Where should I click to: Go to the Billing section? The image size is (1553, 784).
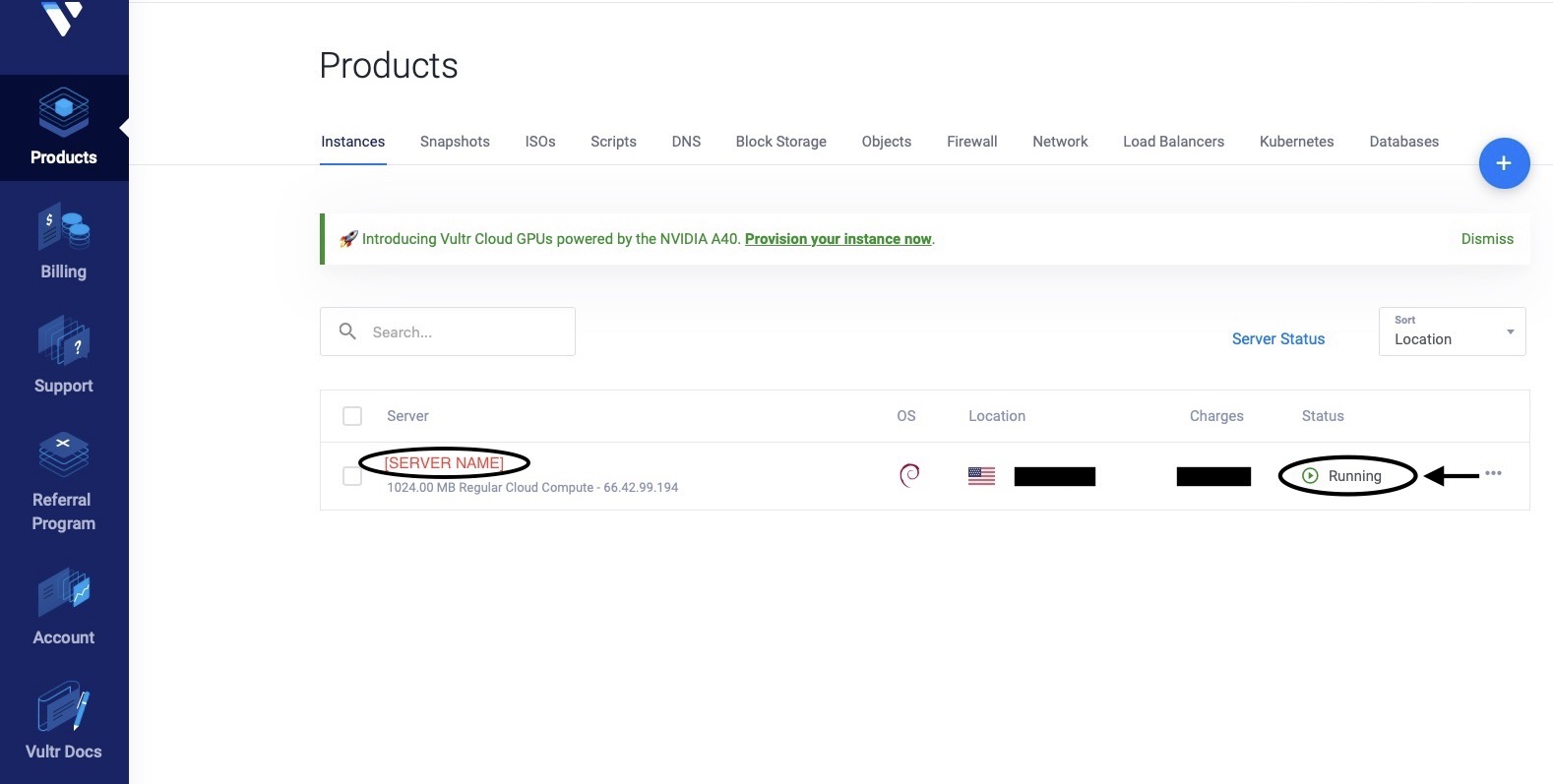(x=64, y=242)
